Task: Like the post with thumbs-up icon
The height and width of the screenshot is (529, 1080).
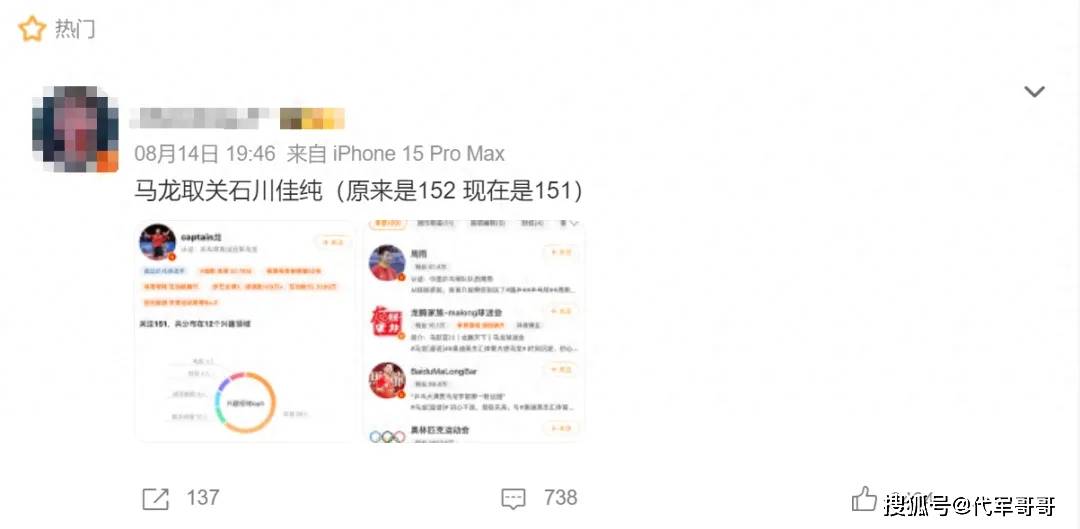Action: (864, 498)
